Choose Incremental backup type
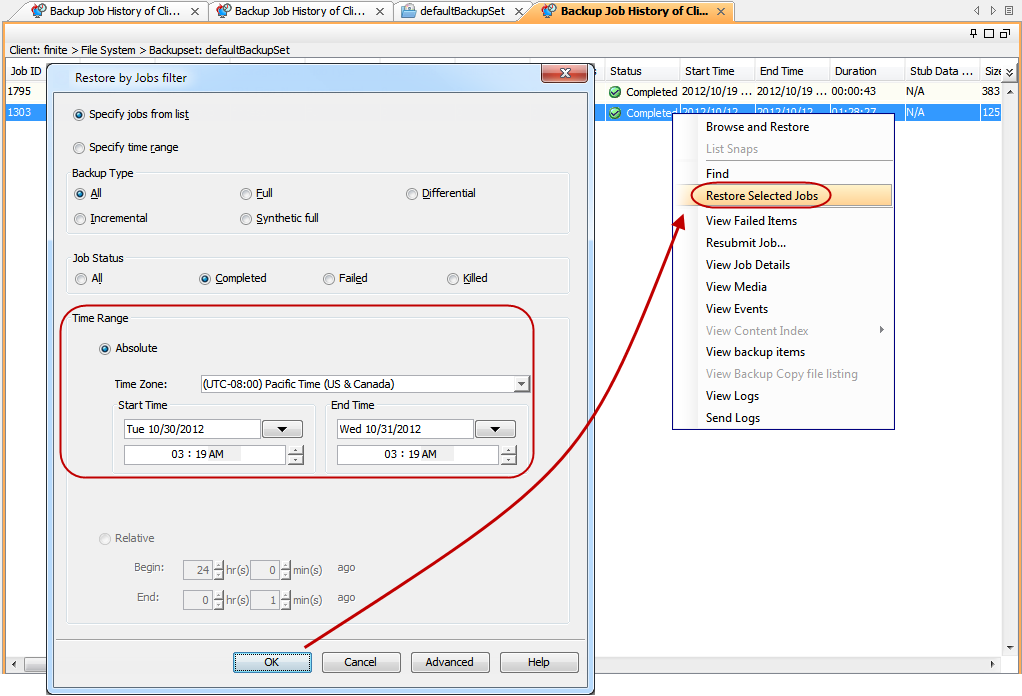 (80, 218)
